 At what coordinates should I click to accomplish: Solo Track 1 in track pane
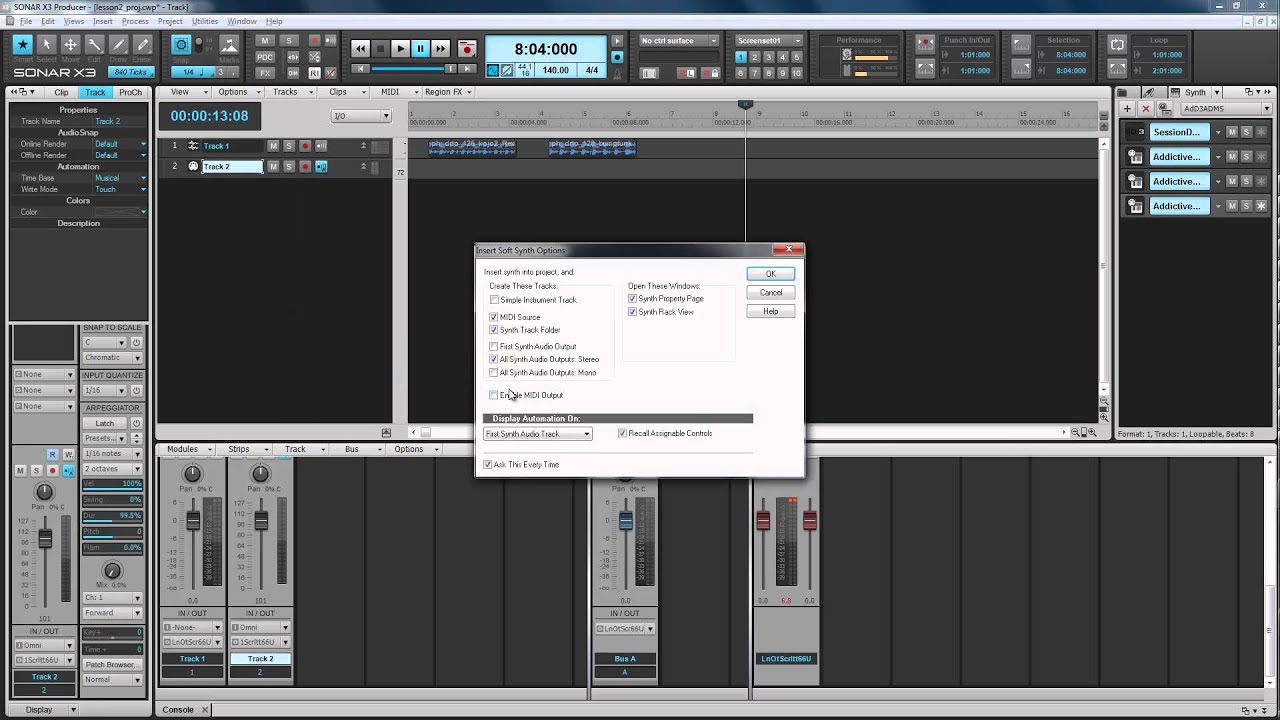(289, 146)
